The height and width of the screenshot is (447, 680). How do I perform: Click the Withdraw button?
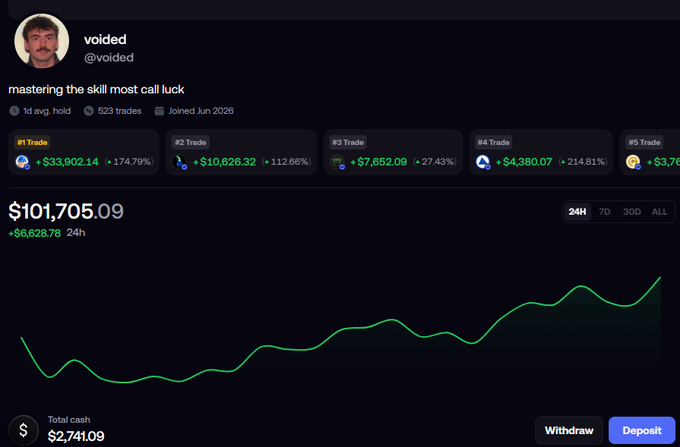pyautogui.click(x=569, y=431)
